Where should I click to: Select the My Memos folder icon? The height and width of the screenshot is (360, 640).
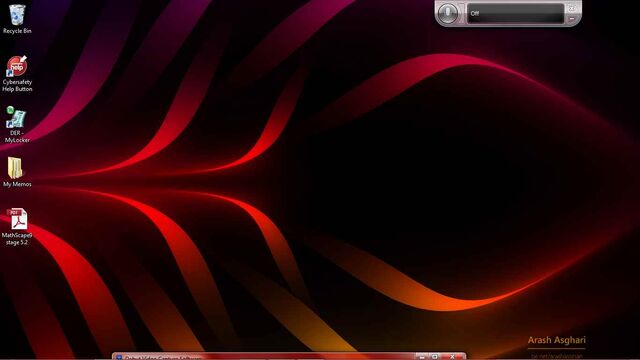(x=16, y=168)
